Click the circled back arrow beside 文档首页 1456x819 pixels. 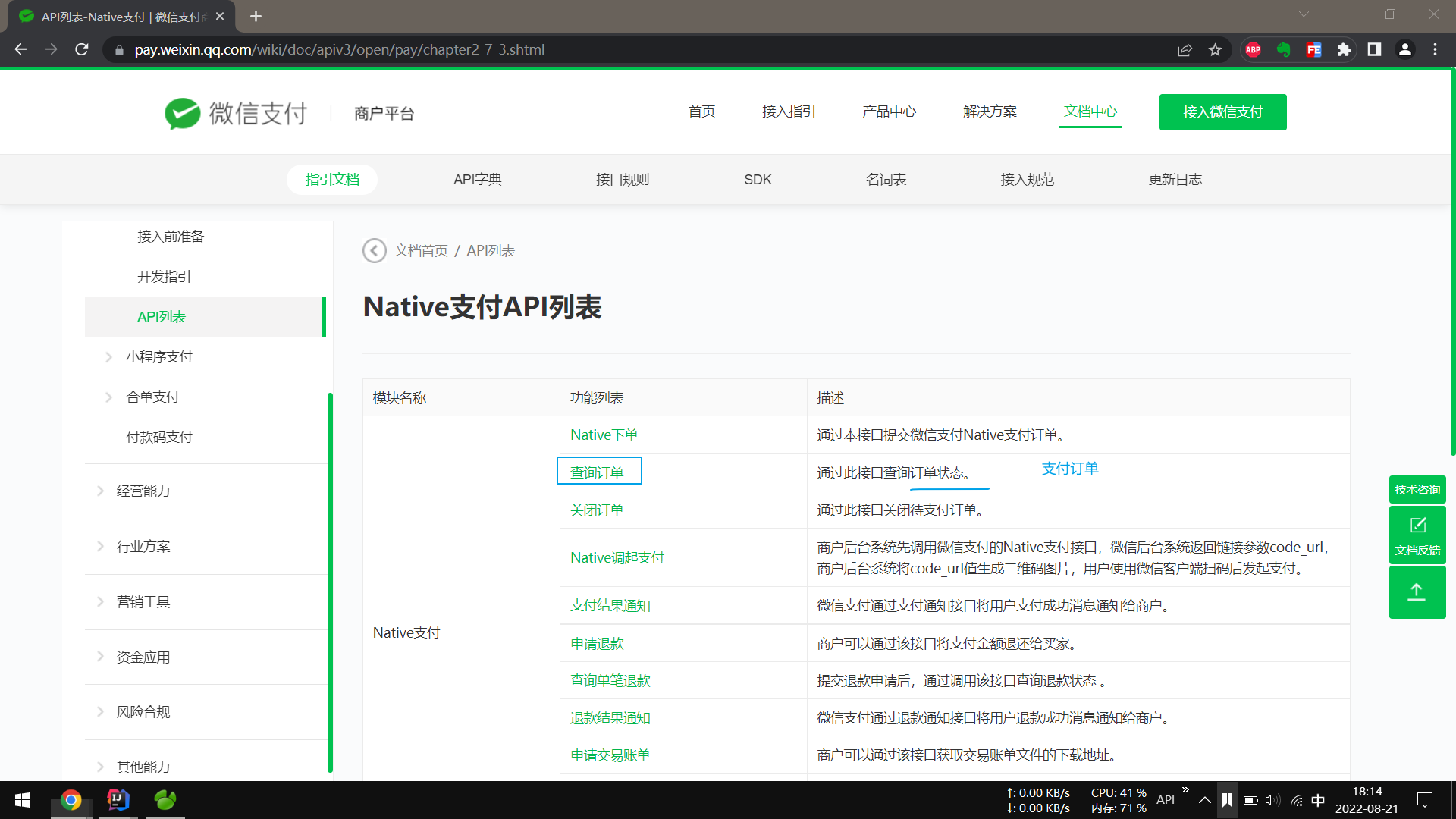click(x=374, y=250)
